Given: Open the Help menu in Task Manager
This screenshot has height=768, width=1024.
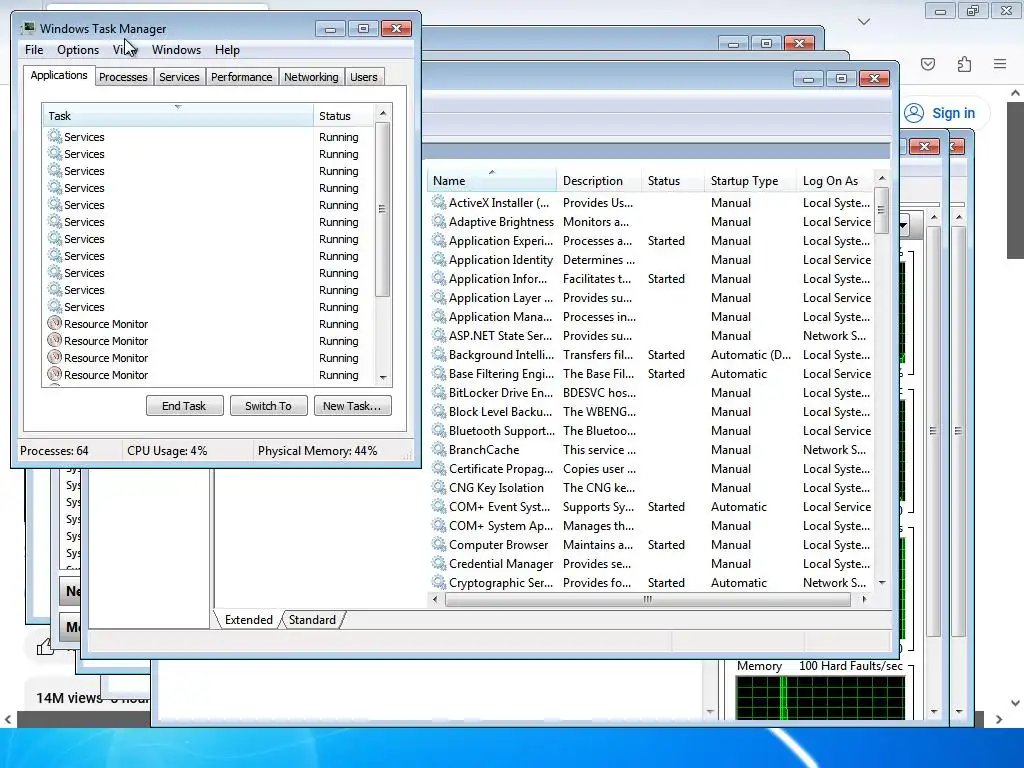Looking at the screenshot, I should tap(227, 50).
